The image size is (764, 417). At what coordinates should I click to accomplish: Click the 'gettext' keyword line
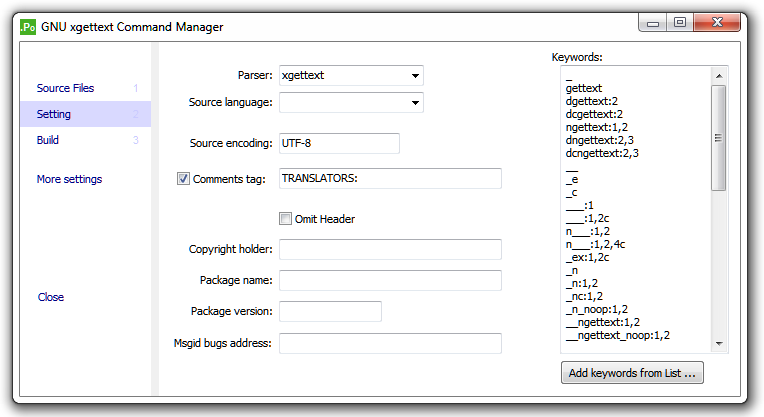point(584,88)
